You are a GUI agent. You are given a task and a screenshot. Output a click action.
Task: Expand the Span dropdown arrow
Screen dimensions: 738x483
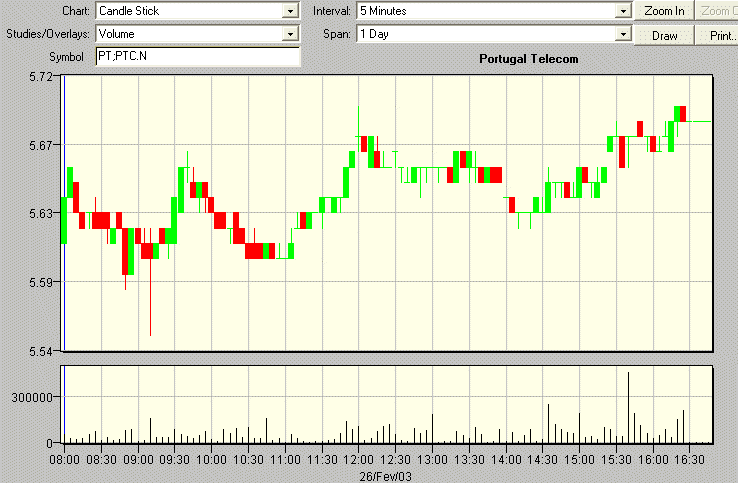[x=623, y=34]
